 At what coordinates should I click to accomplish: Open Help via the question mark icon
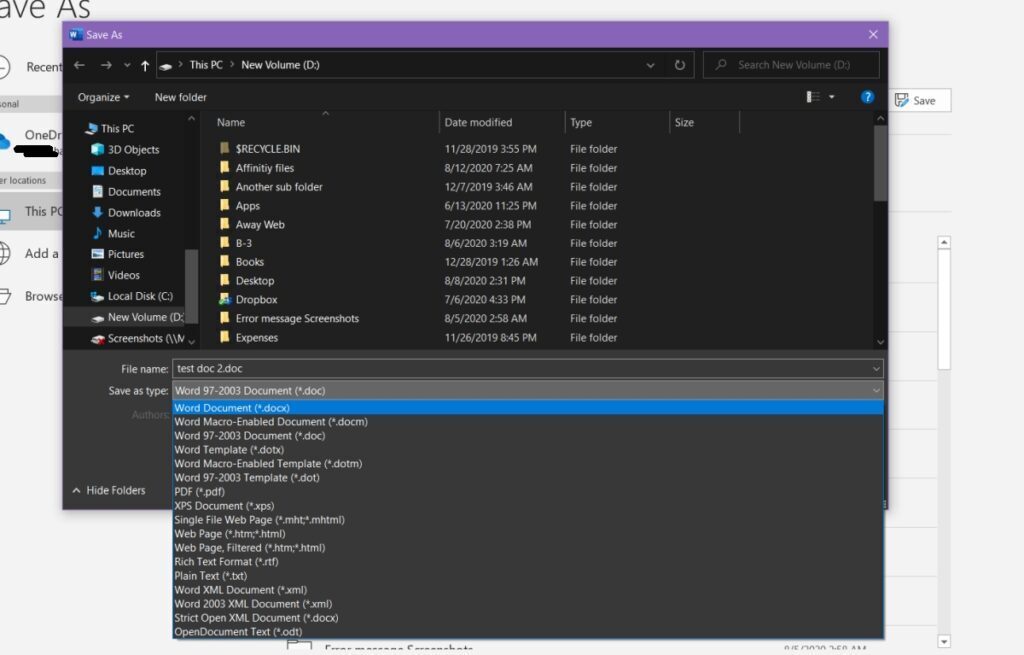(867, 97)
